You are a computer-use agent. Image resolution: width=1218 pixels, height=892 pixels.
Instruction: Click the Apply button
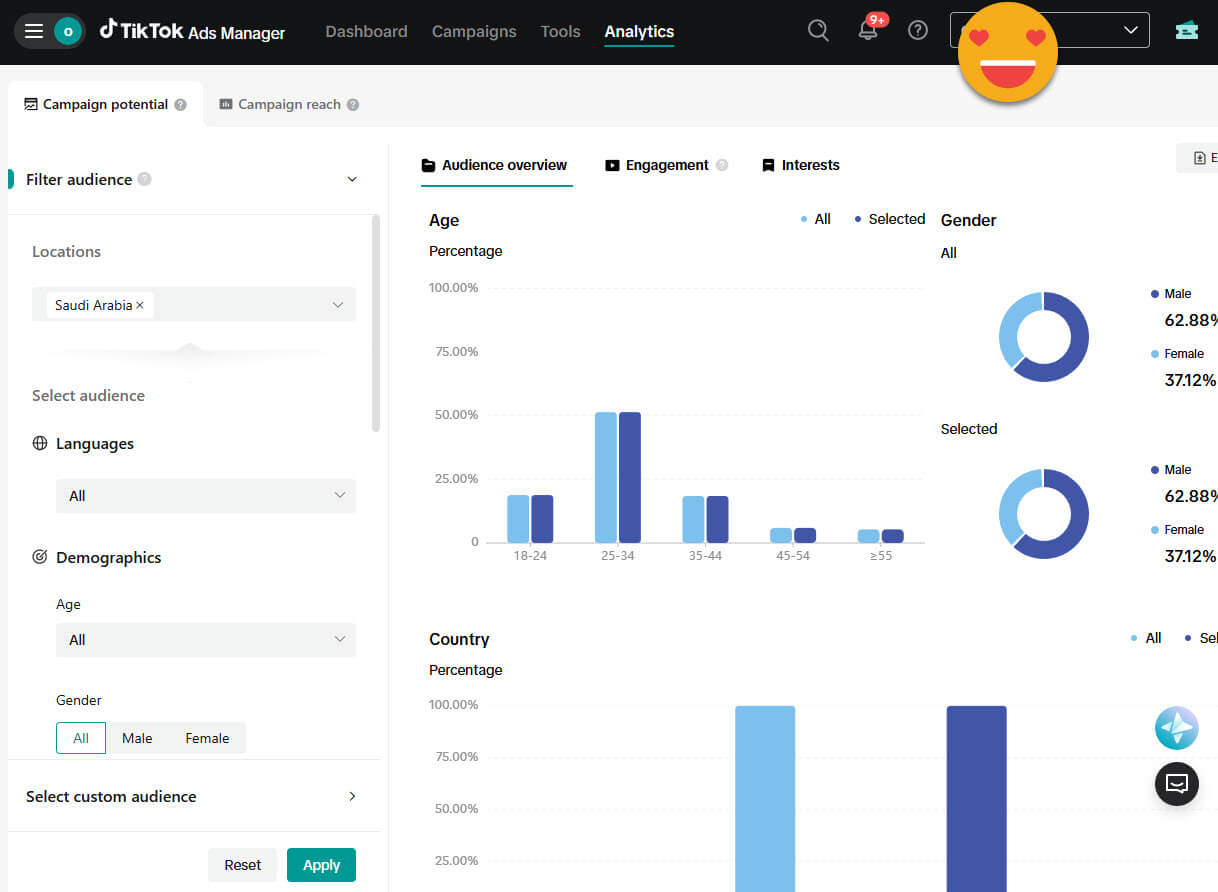coord(321,865)
